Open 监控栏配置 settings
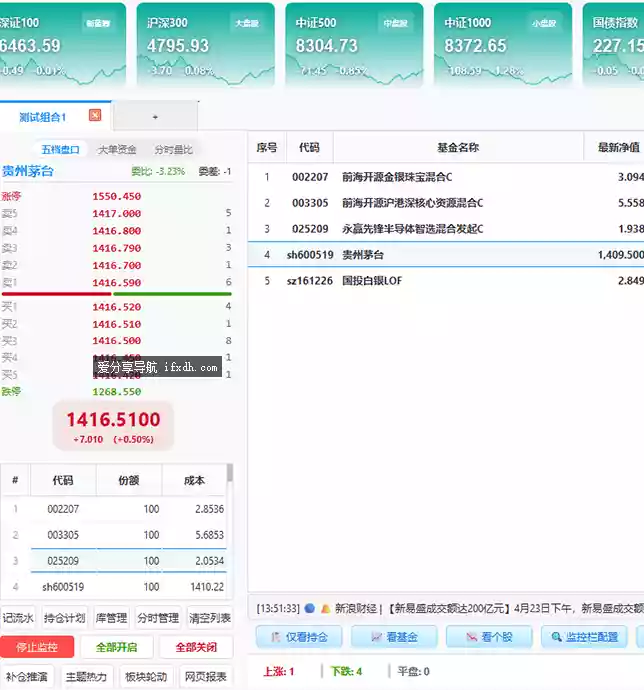This screenshot has width=644, height=690. coord(585,637)
